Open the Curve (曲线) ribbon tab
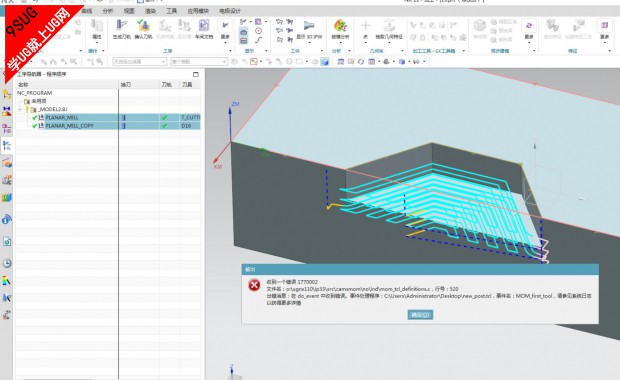The height and width of the screenshot is (380, 620). [x=86, y=11]
